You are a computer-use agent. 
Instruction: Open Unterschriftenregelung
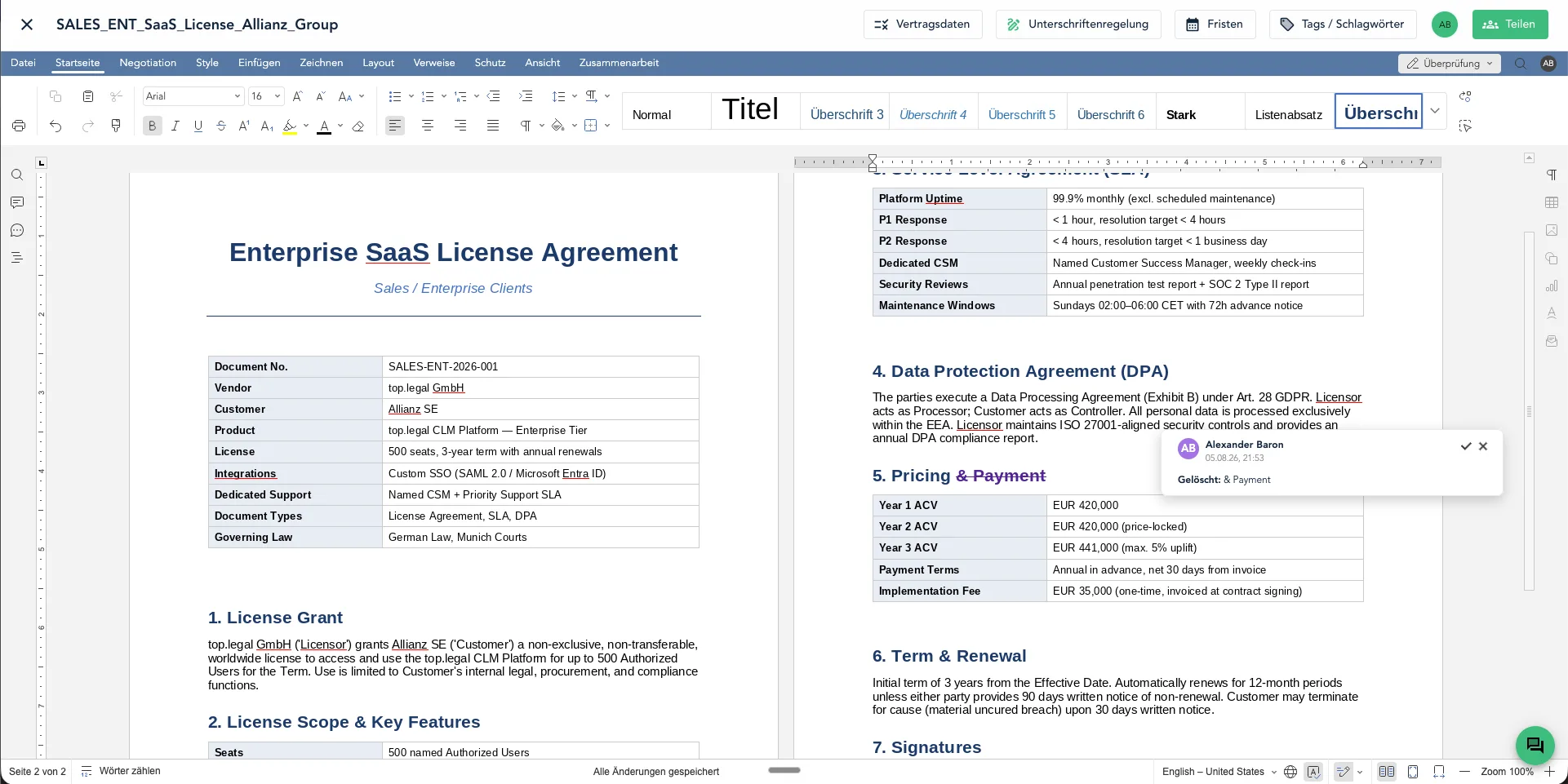point(1078,24)
